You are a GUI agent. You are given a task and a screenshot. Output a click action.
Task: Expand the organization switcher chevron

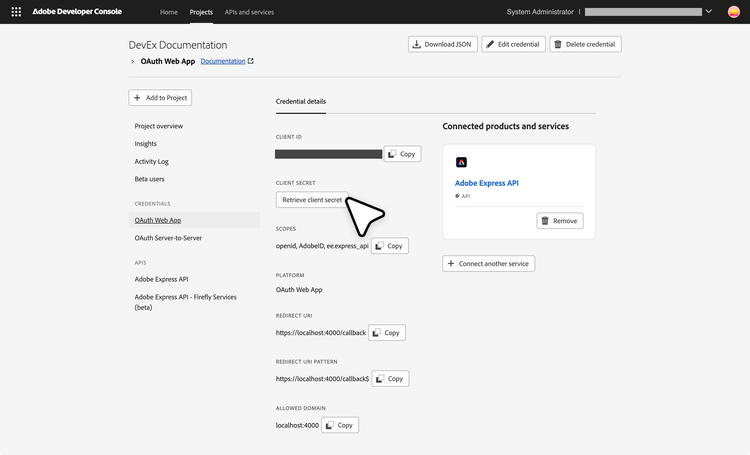click(709, 11)
